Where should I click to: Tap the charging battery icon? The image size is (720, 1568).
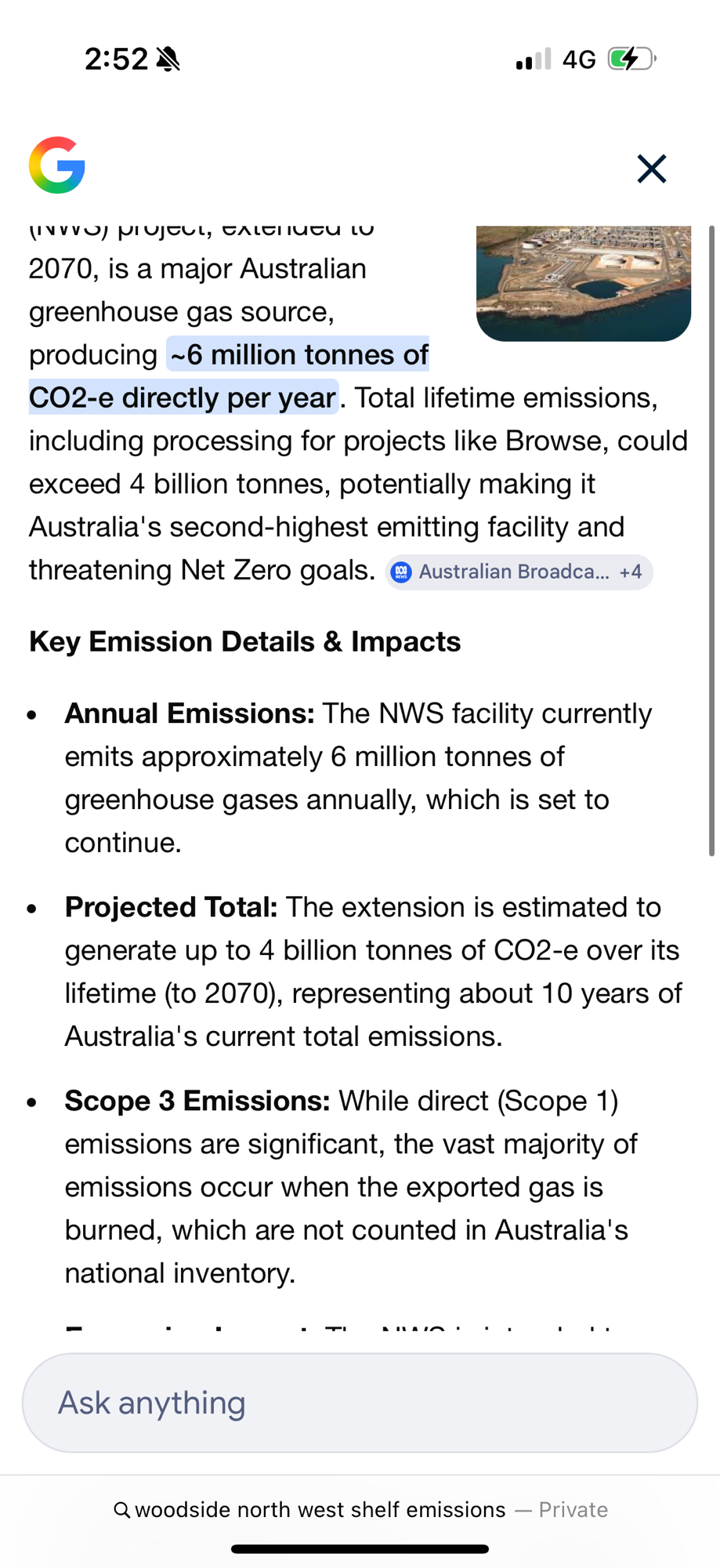[x=631, y=59]
